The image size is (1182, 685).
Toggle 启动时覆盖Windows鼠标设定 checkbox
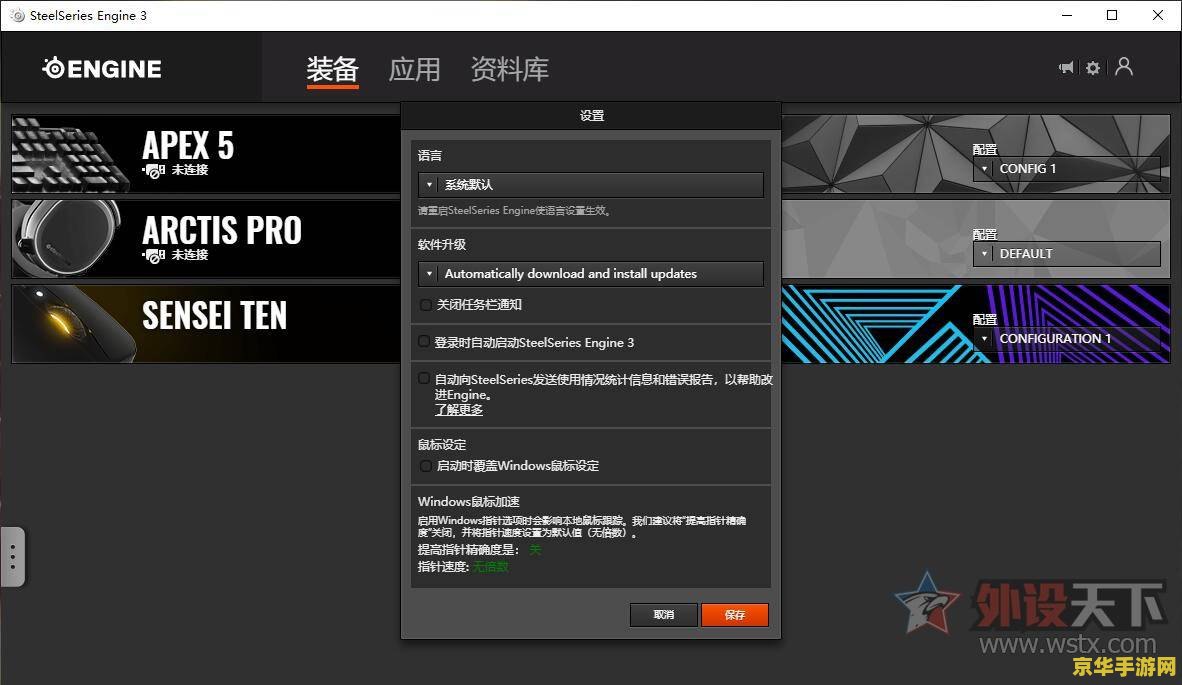(426, 466)
